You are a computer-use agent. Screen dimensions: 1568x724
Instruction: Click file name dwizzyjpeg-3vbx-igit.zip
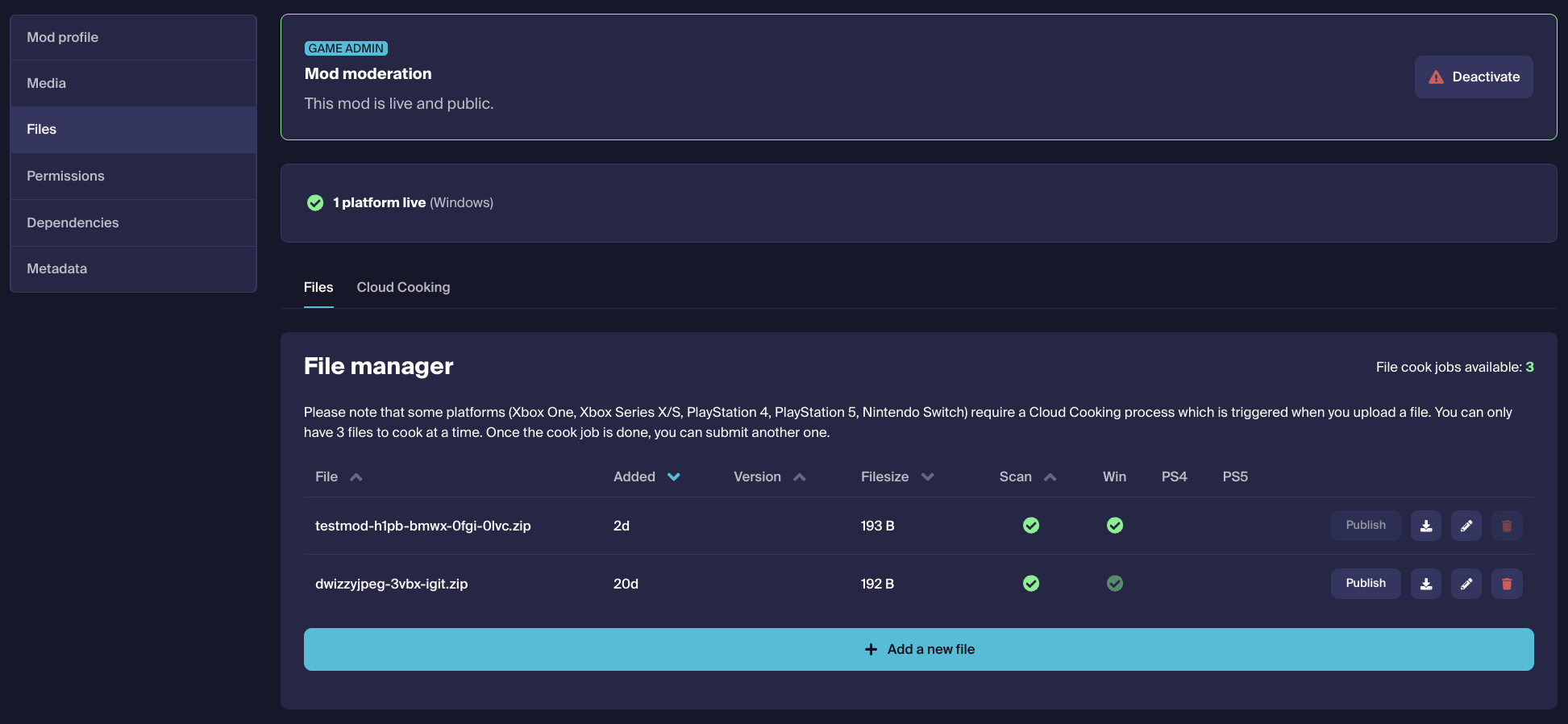[391, 584]
